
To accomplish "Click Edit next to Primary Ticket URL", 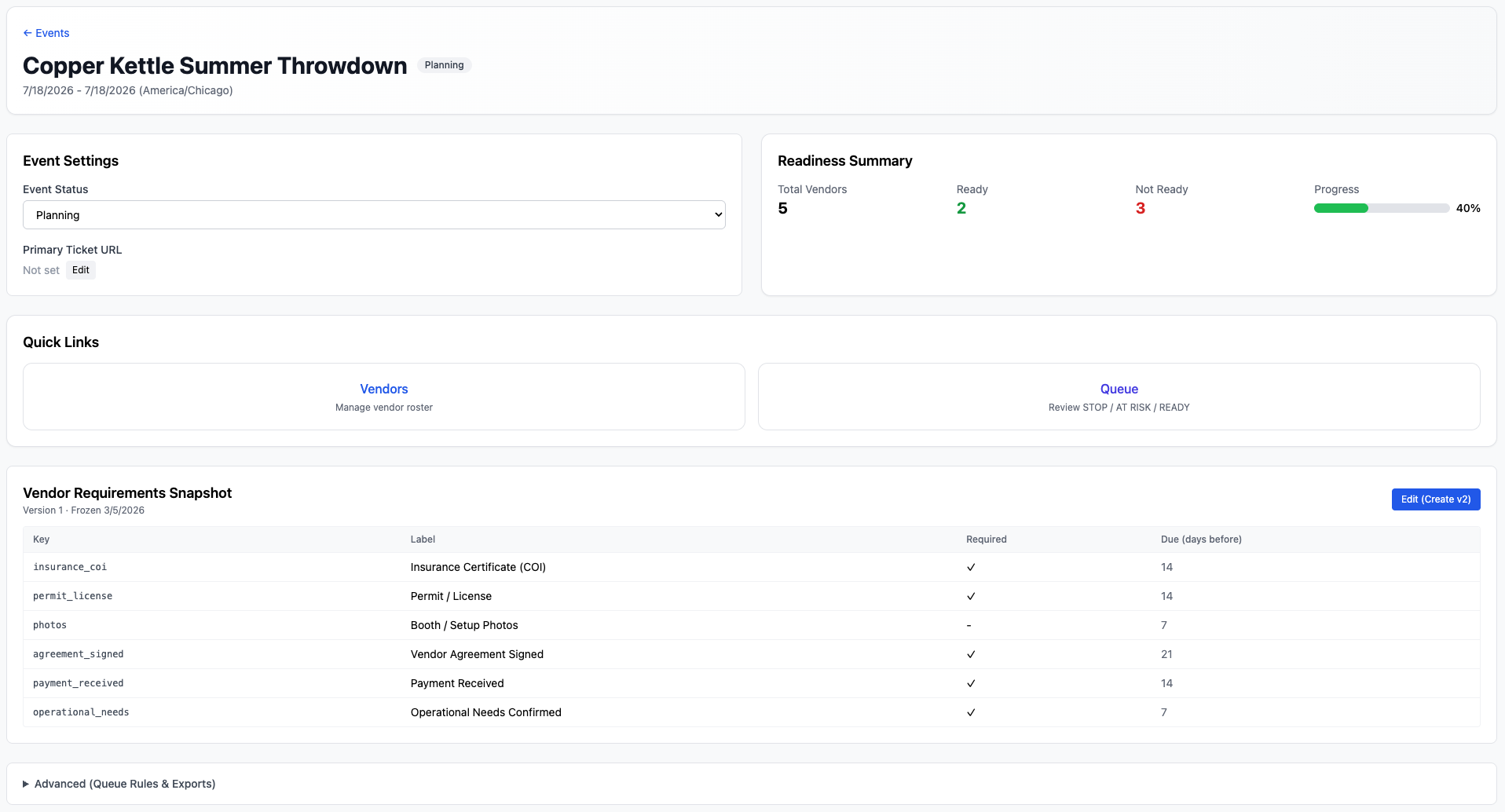I will pyautogui.click(x=80, y=269).
